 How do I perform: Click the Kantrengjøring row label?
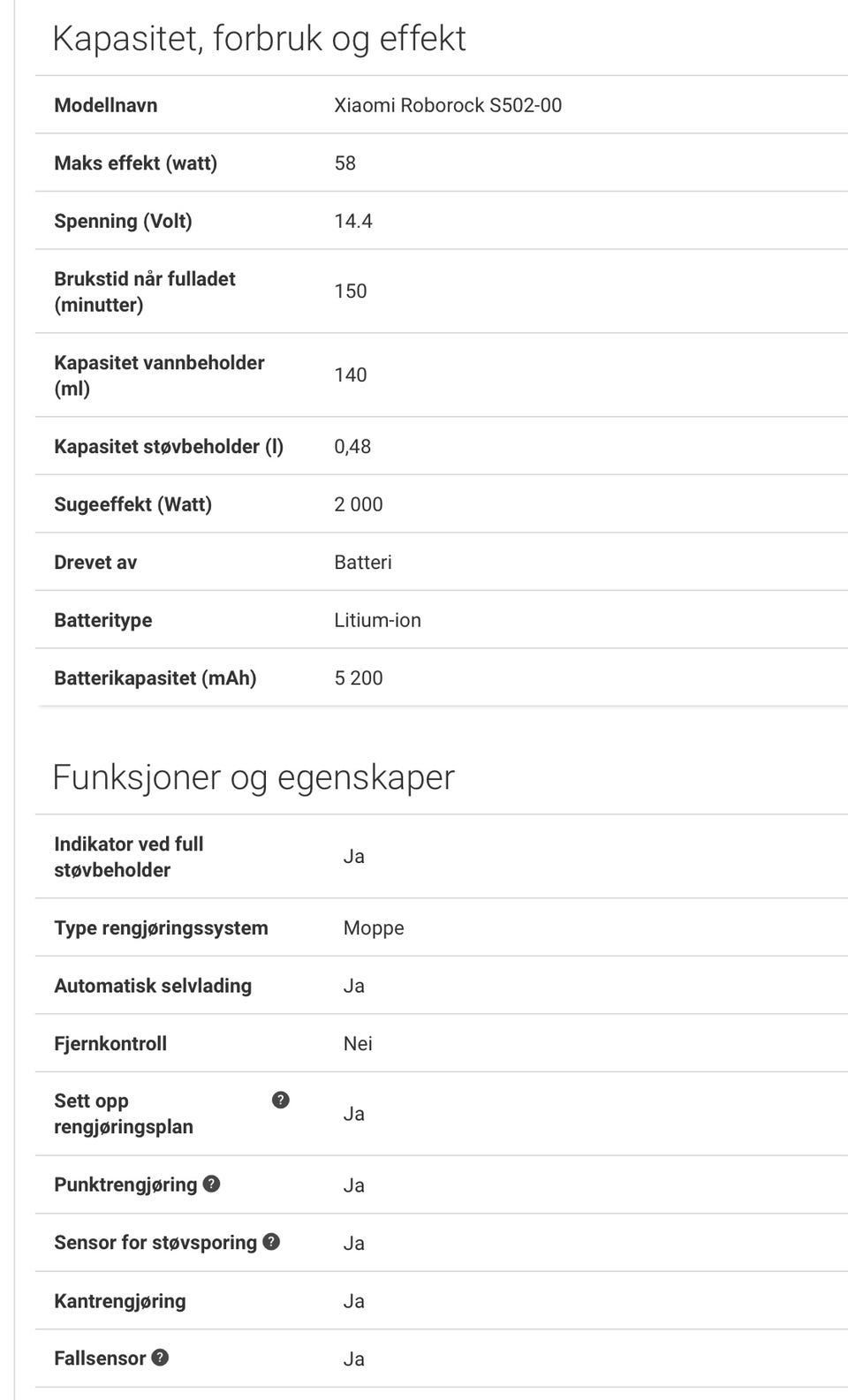coord(120,1300)
